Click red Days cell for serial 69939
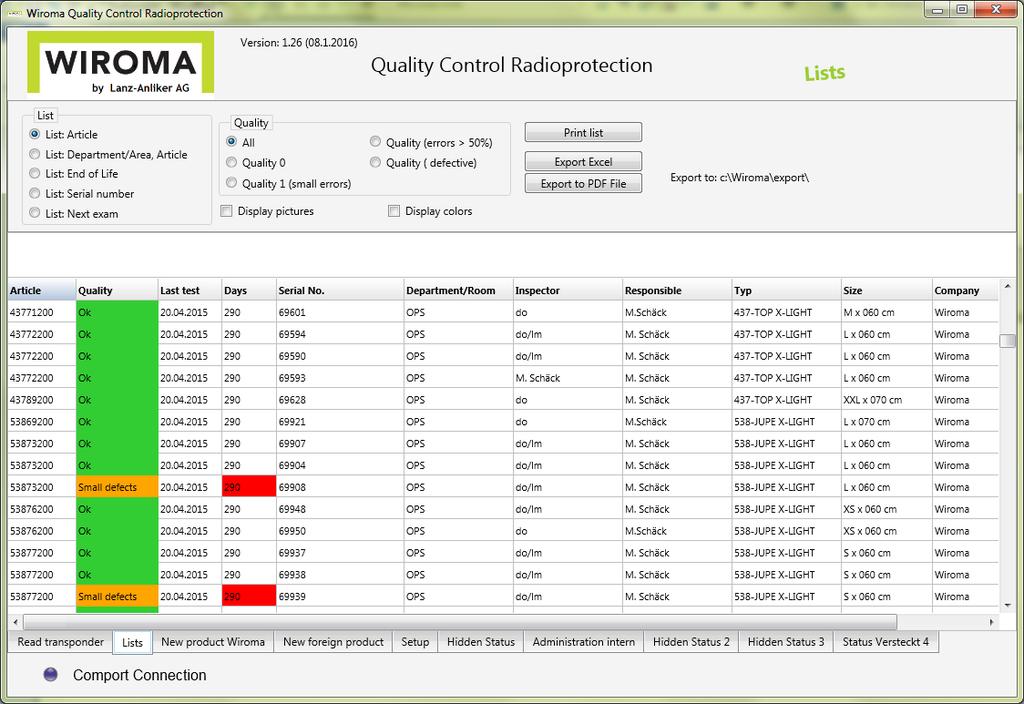Viewport: 1024px width, 704px height. [x=249, y=596]
